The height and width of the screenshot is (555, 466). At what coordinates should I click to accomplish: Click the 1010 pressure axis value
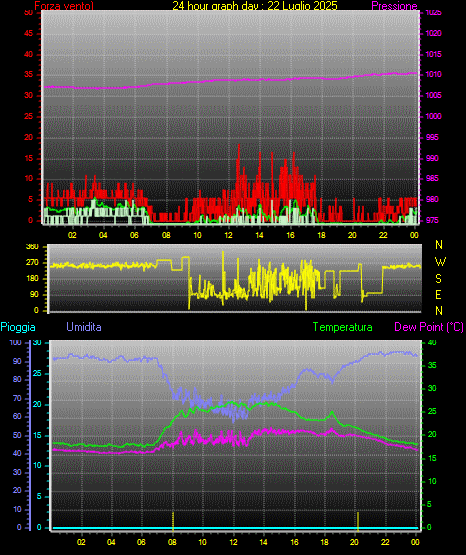click(433, 74)
